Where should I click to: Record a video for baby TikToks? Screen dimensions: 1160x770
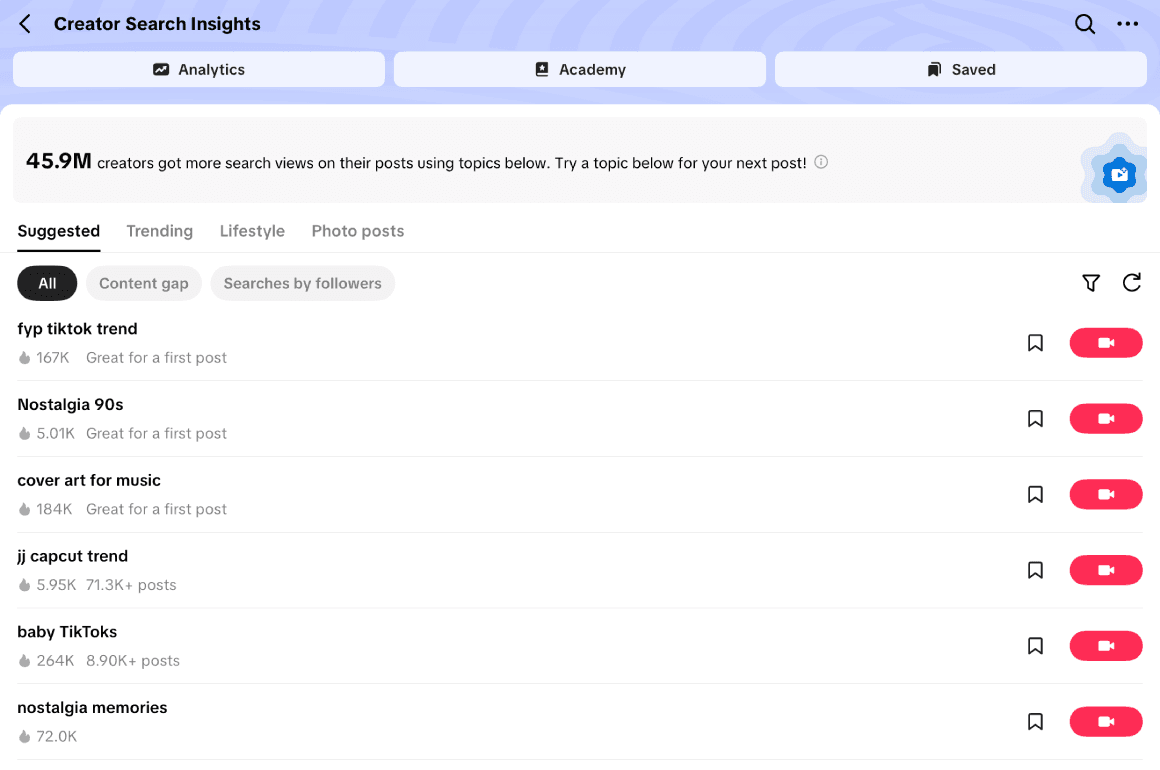[1106, 646]
